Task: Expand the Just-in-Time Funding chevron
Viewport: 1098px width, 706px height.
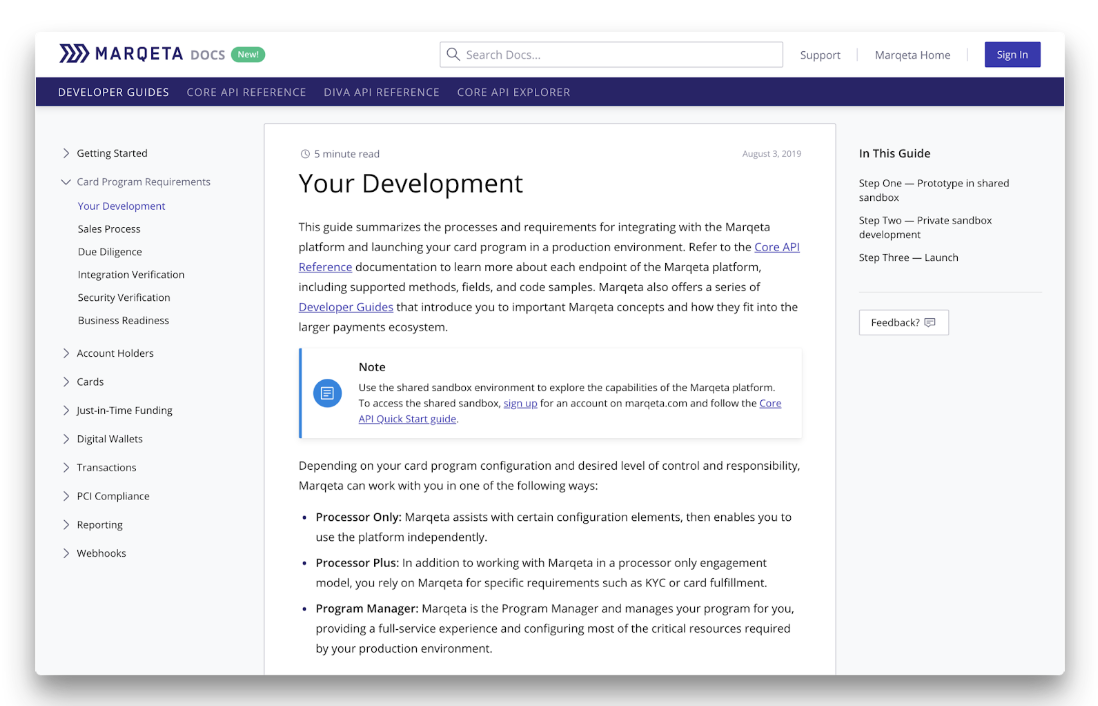Action: (66, 410)
